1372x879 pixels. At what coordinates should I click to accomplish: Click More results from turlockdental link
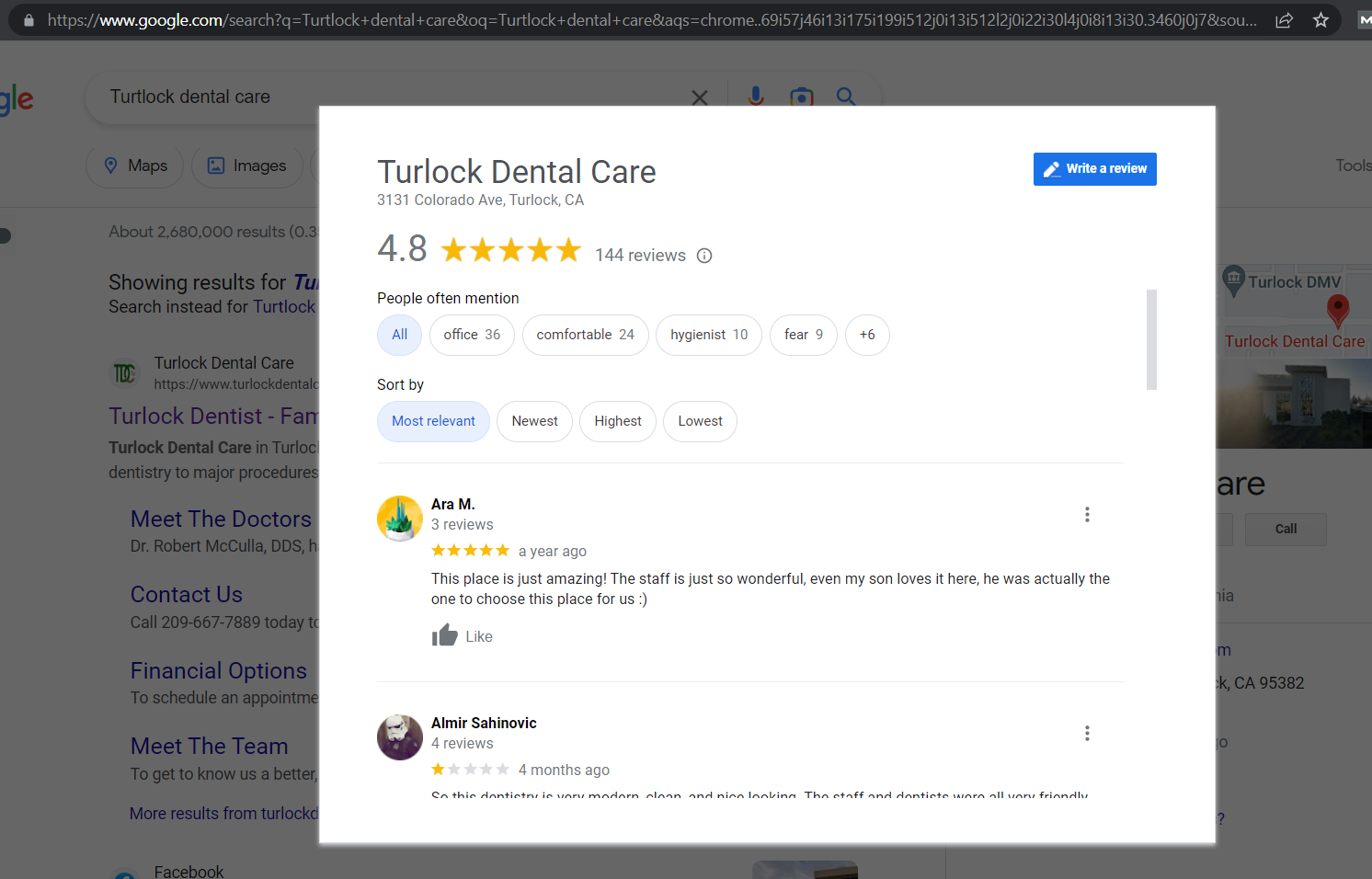click(x=223, y=814)
